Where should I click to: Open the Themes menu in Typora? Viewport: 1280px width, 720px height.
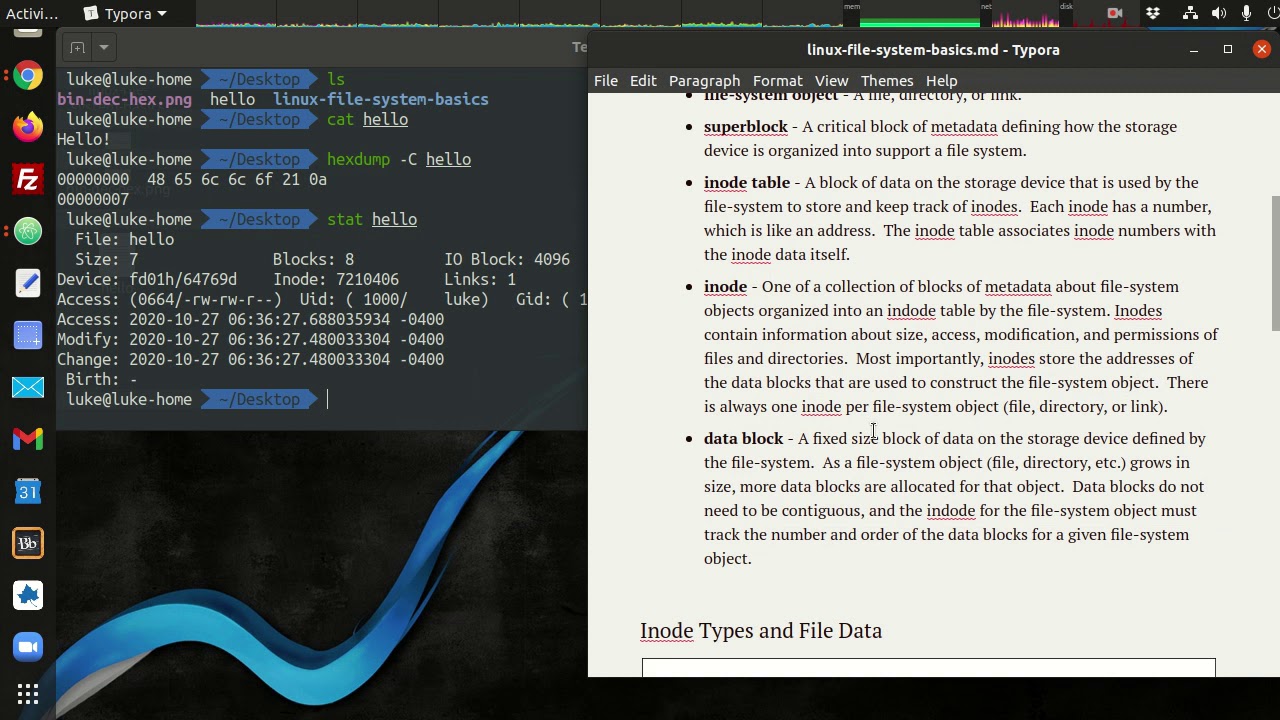[x=887, y=80]
